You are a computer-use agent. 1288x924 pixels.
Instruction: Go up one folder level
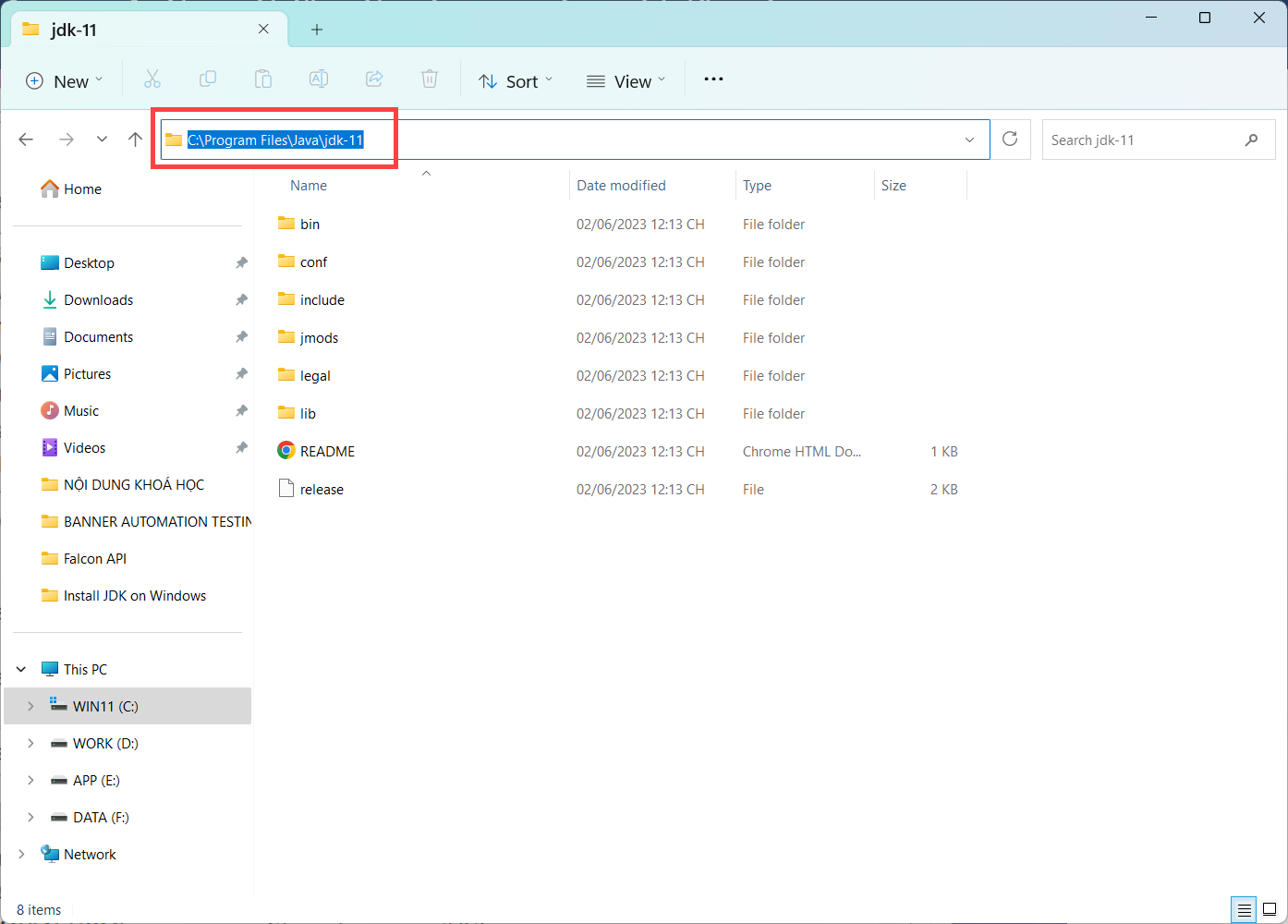tap(136, 140)
